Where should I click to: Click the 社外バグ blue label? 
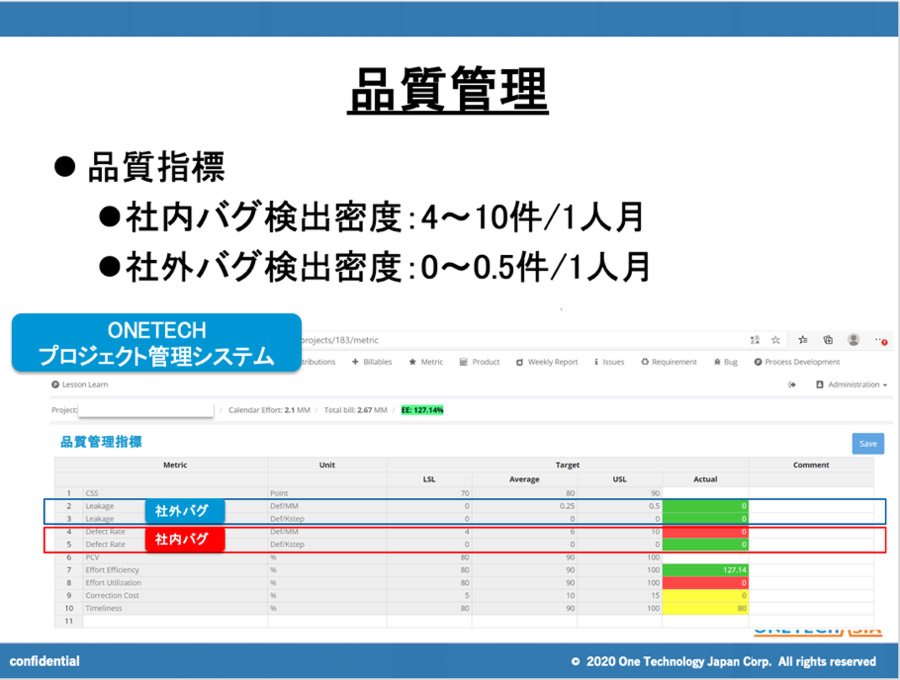[x=184, y=511]
